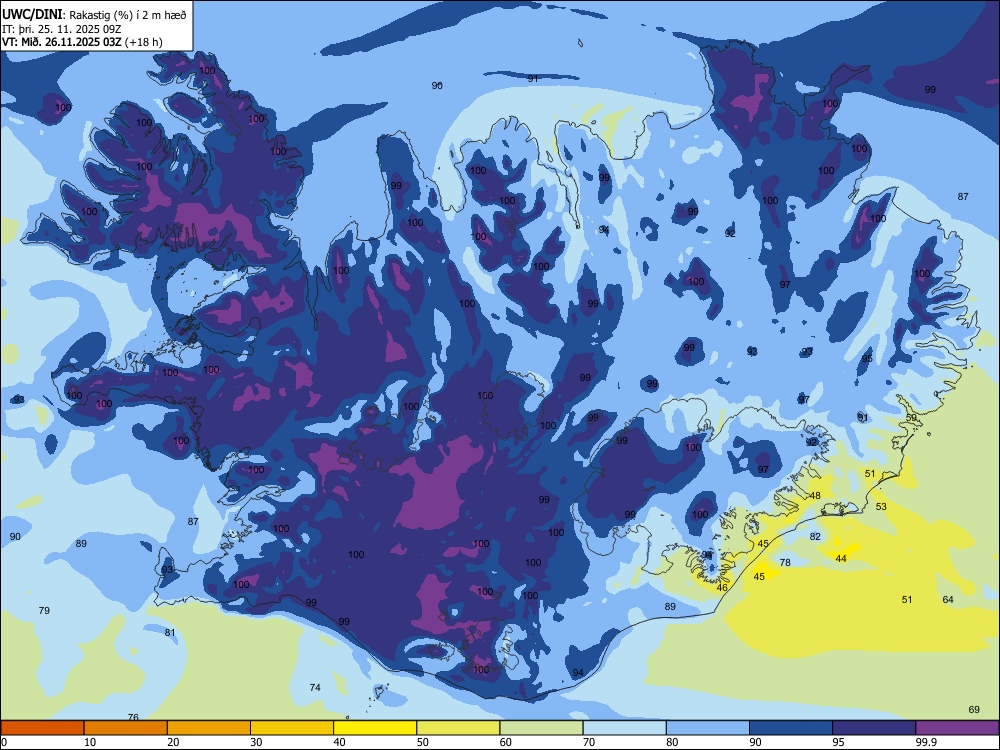
Task: Click the humidity value "48" on the map
Action: click(x=815, y=496)
